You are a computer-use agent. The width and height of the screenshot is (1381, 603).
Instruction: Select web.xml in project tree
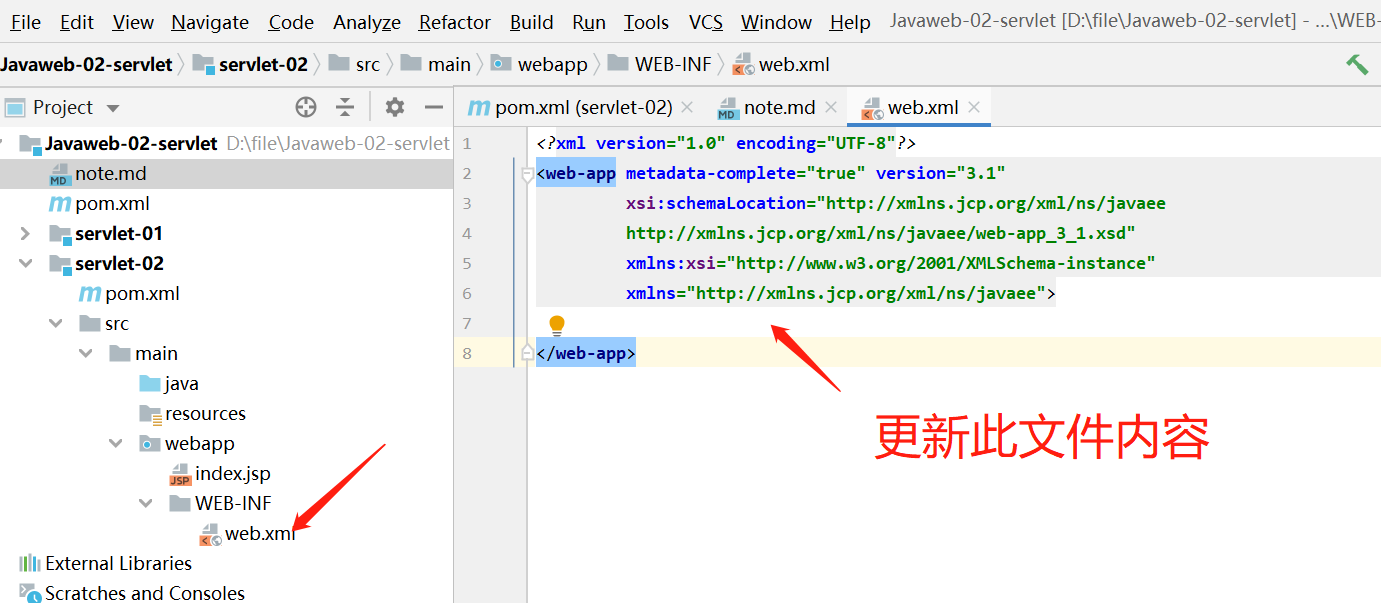(260, 533)
